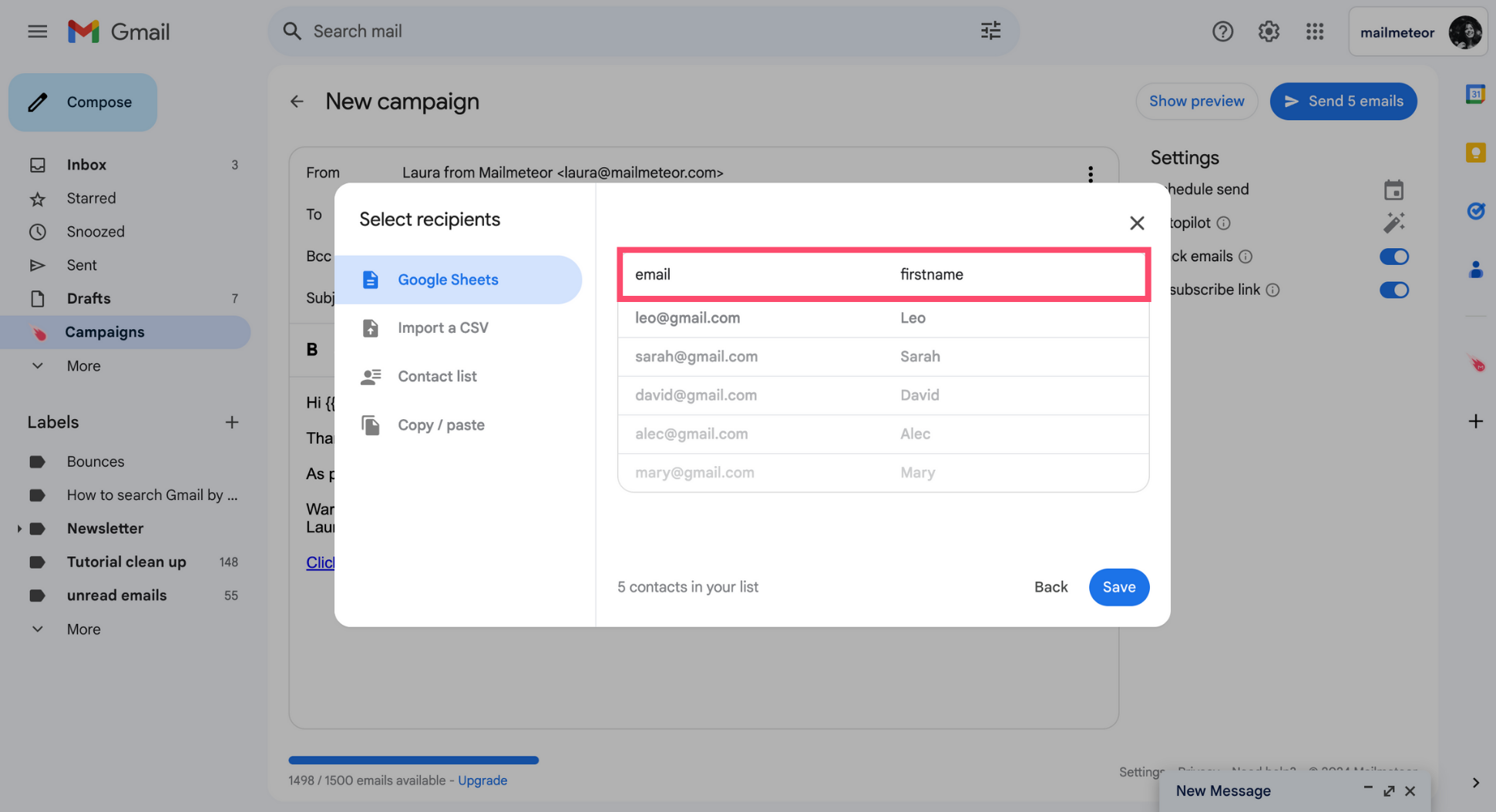This screenshot has height=812, width=1496.
Task: Open the Snoozed folder
Action: (x=127, y=232)
